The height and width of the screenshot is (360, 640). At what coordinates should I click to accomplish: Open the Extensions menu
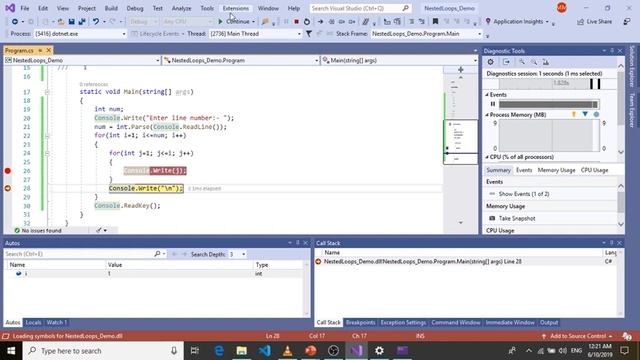pos(236,8)
